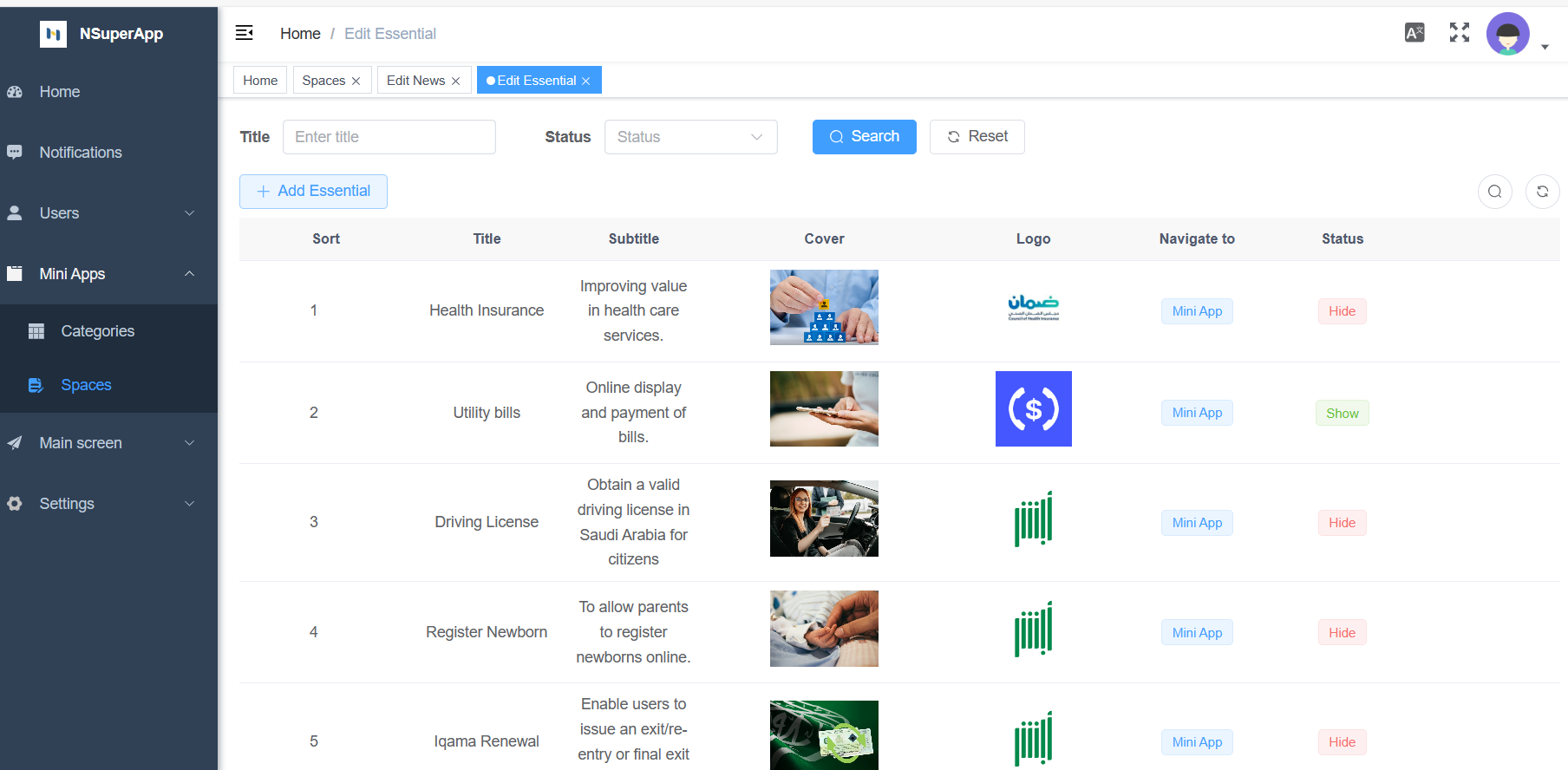
Task: Close the Edit Essential tab
Action: (x=586, y=81)
